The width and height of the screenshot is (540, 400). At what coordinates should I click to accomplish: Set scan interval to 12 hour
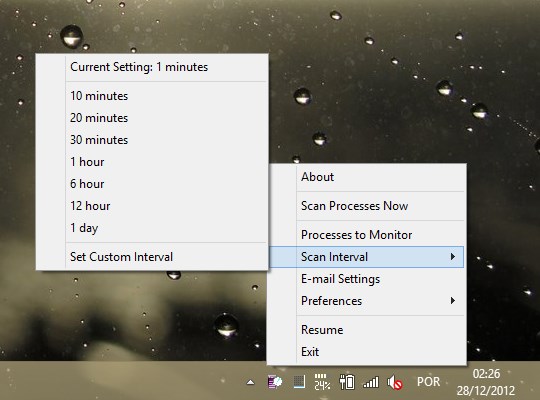point(152,206)
